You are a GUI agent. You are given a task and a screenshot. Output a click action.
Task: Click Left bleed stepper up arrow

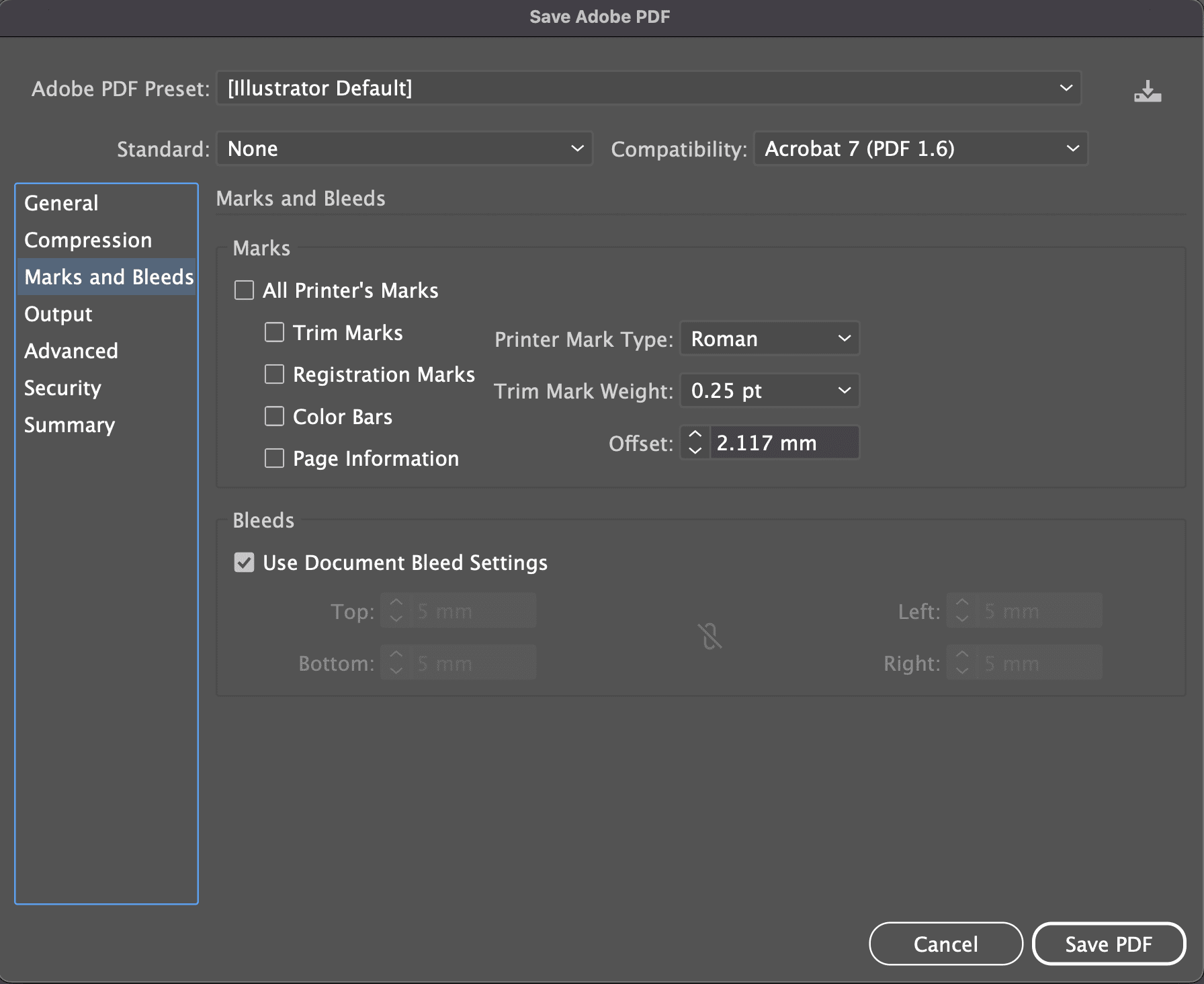[x=962, y=603]
